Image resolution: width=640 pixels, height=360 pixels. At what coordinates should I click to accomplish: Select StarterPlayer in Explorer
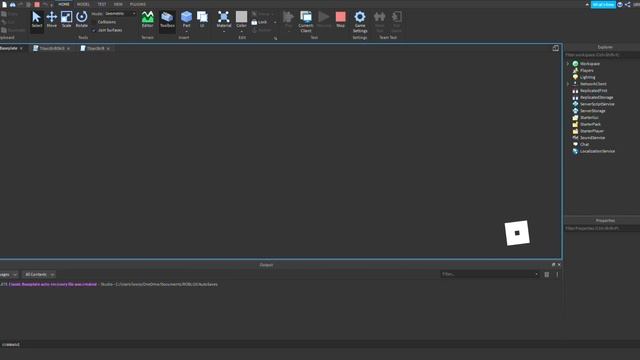[591, 131]
